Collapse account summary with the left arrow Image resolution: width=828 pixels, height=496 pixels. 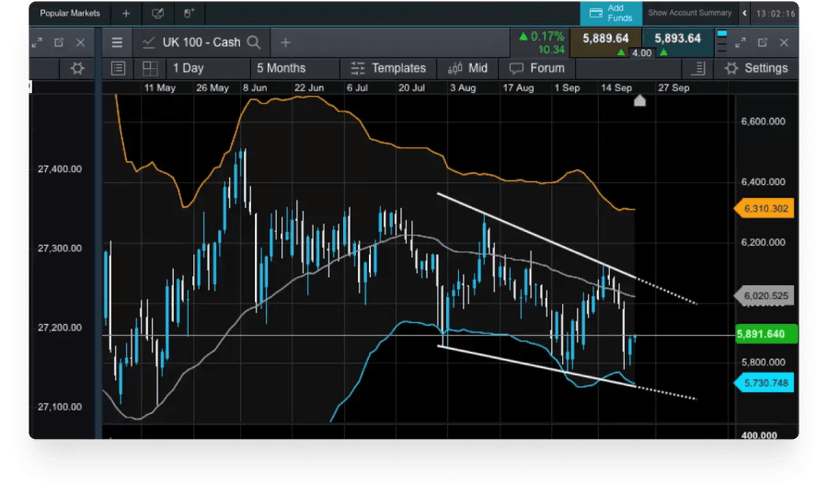(x=743, y=13)
